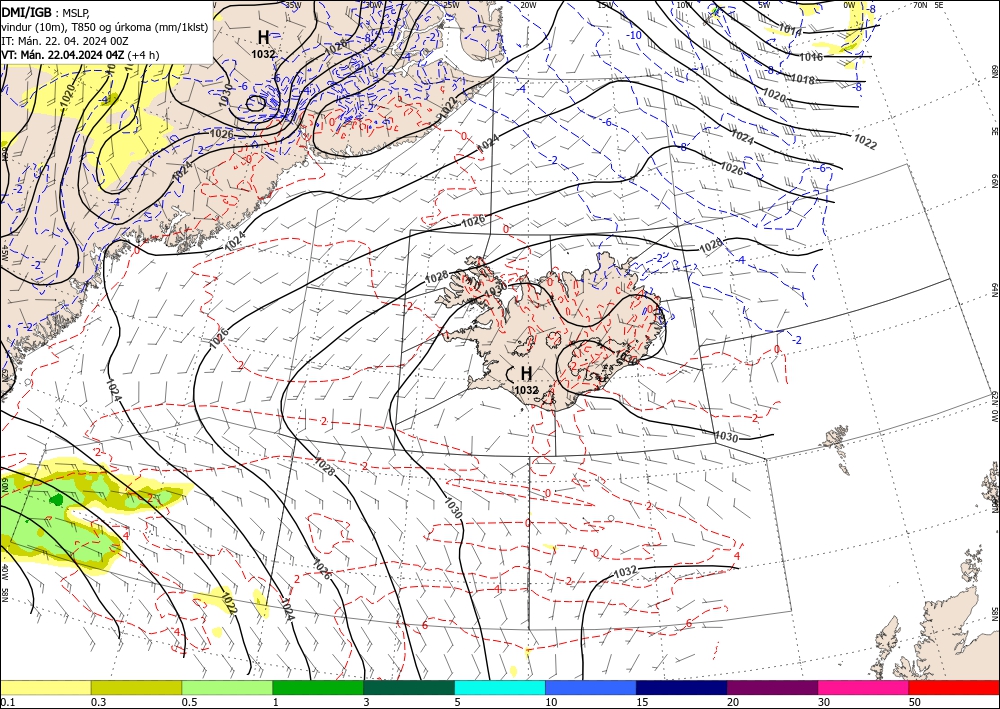Click the pink 30 mm legend swatch
The width and height of the screenshot is (1000, 709).
tap(864, 687)
